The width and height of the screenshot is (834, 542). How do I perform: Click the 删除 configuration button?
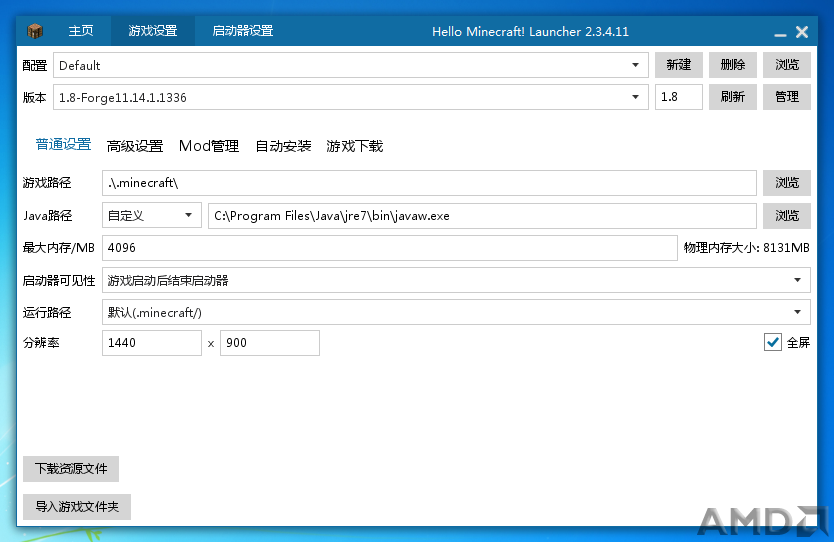[732, 65]
